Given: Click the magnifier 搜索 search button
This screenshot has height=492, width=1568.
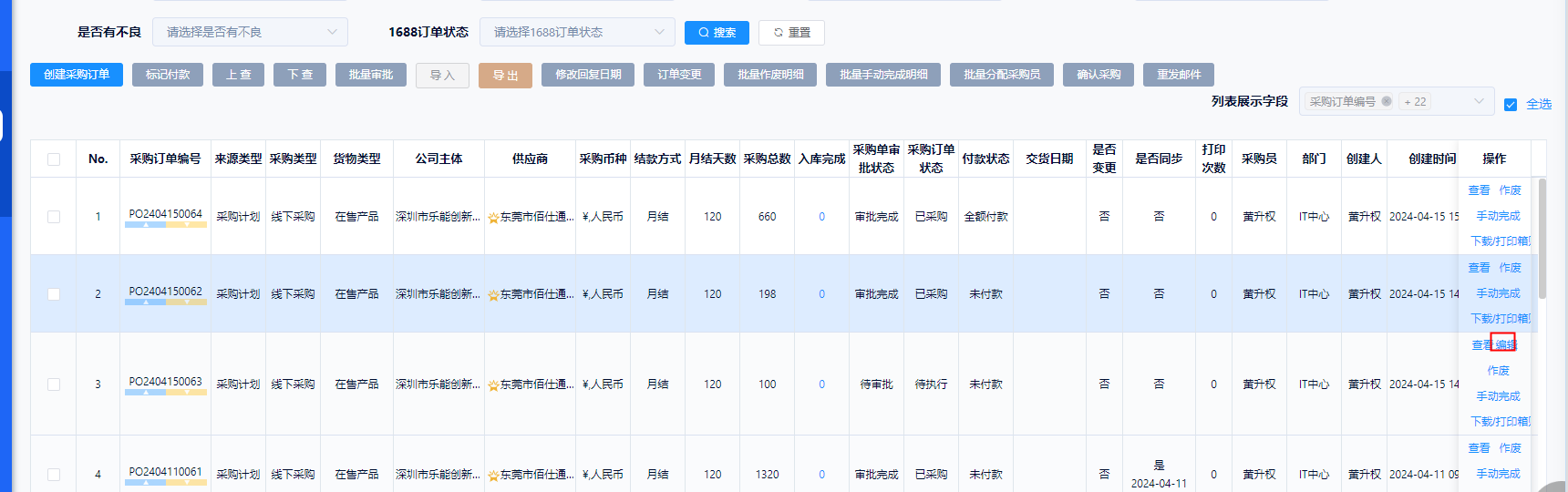Looking at the screenshot, I should click(x=717, y=33).
